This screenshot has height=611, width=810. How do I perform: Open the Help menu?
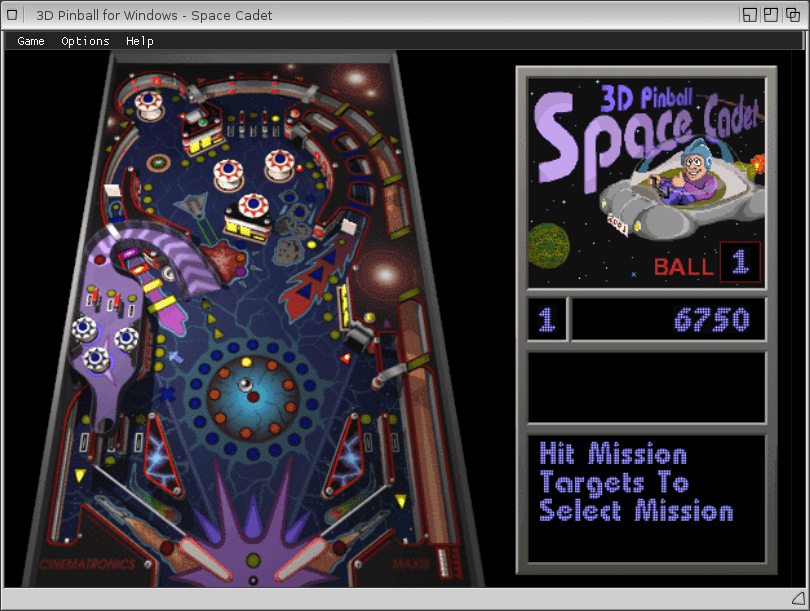[x=140, y=41]
